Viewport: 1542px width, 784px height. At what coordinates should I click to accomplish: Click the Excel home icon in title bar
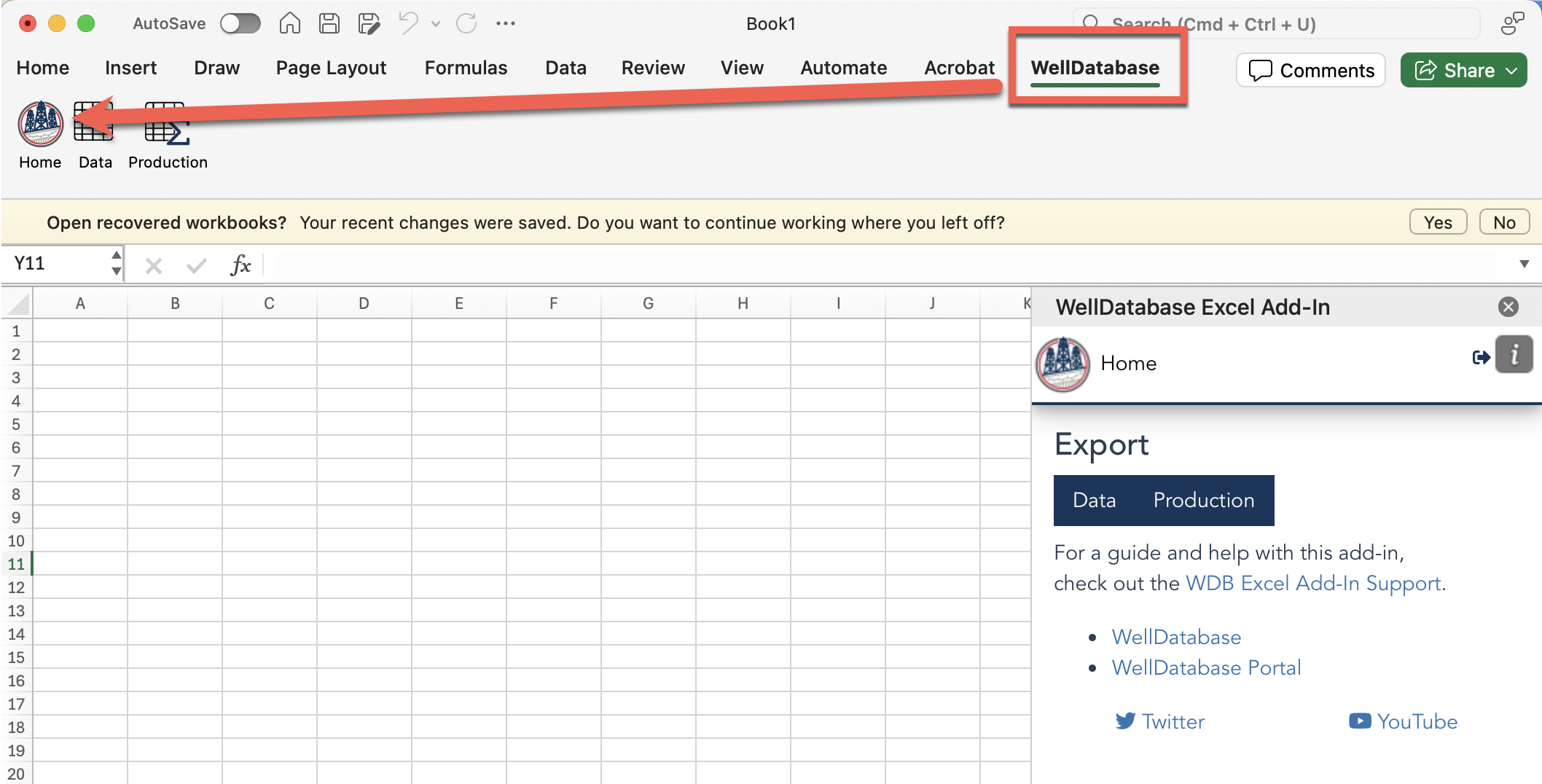[290, 24]
